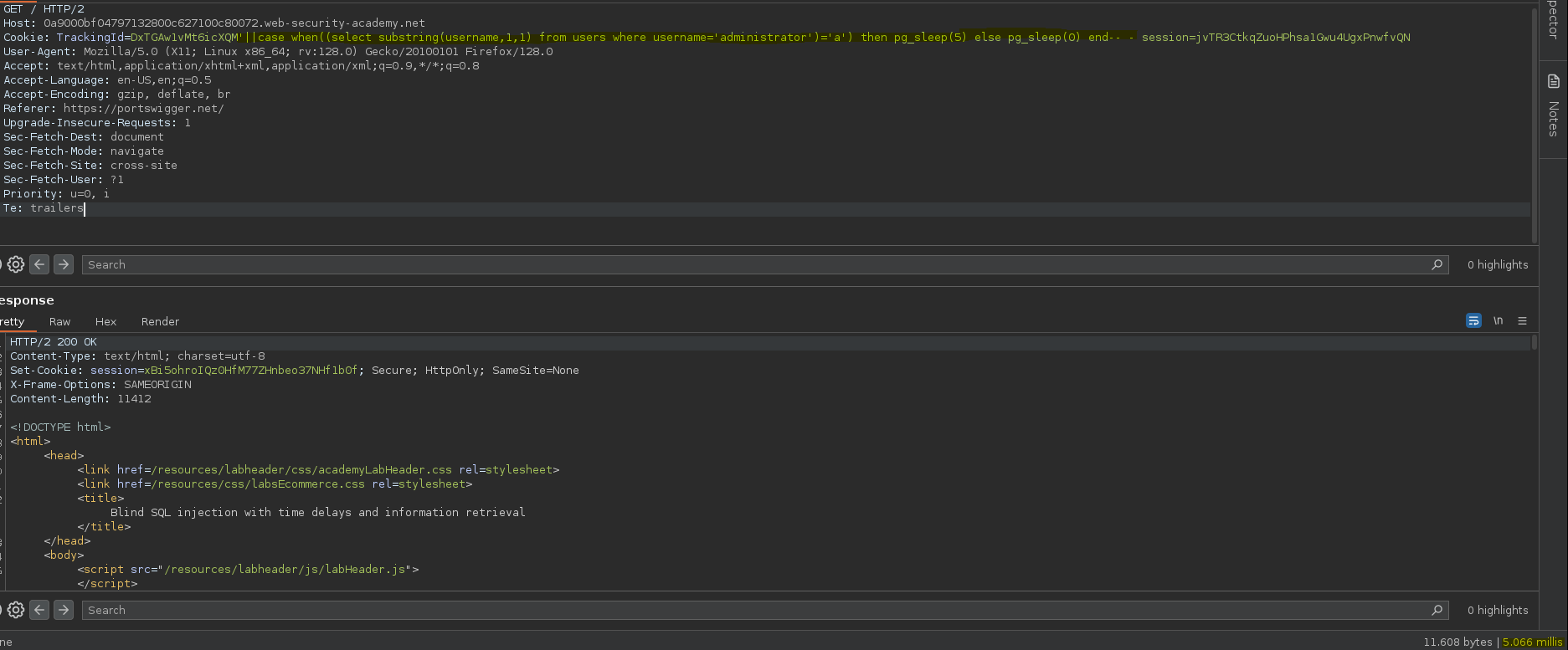Click labHeader.js script src line
This screenshot has width=1568, height=650.
pyautogui.click(x=248, y=570)
